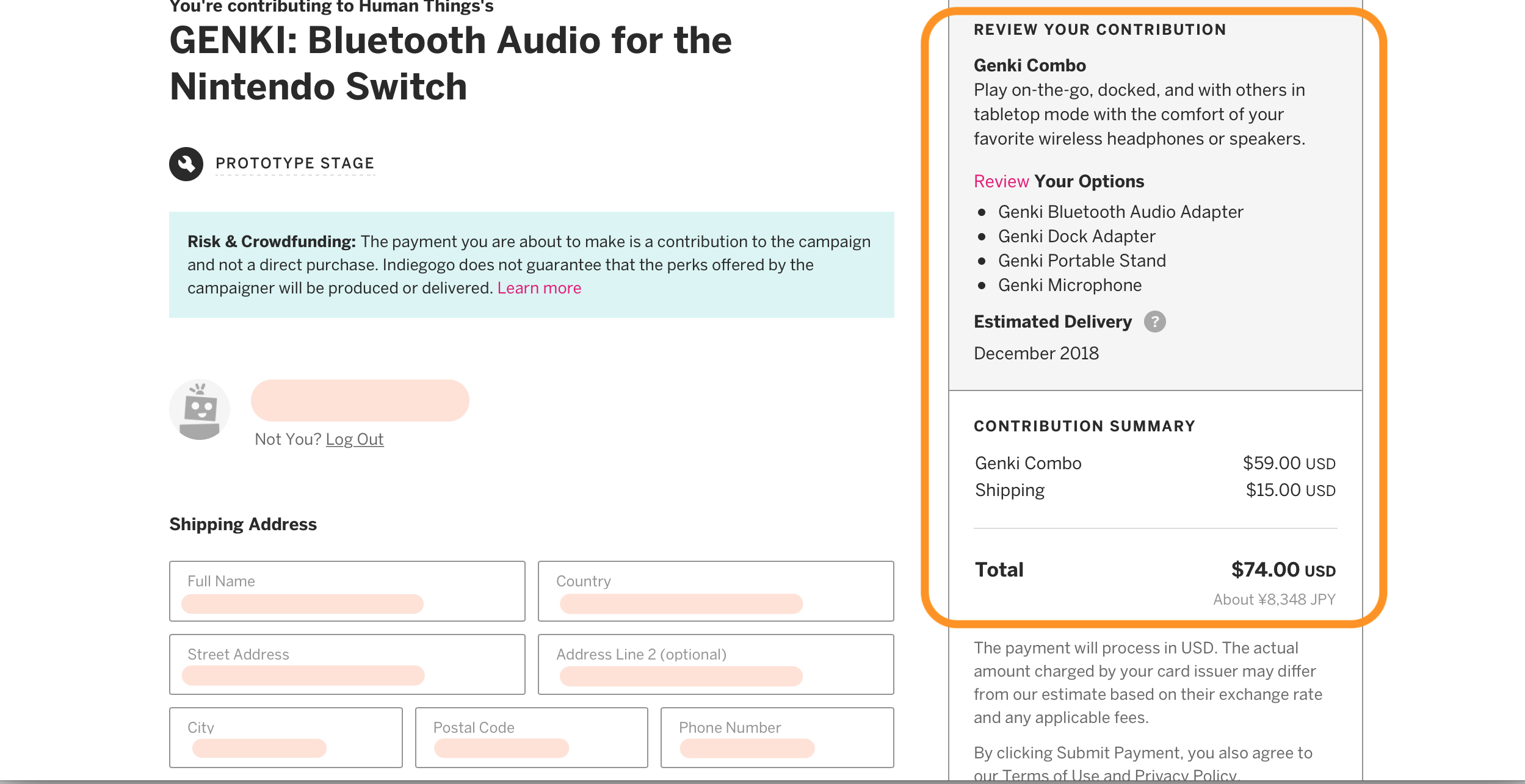This screenshot has width=1525, height=784.
Task: Click the campaign title heading
Action: coord(450,63)
